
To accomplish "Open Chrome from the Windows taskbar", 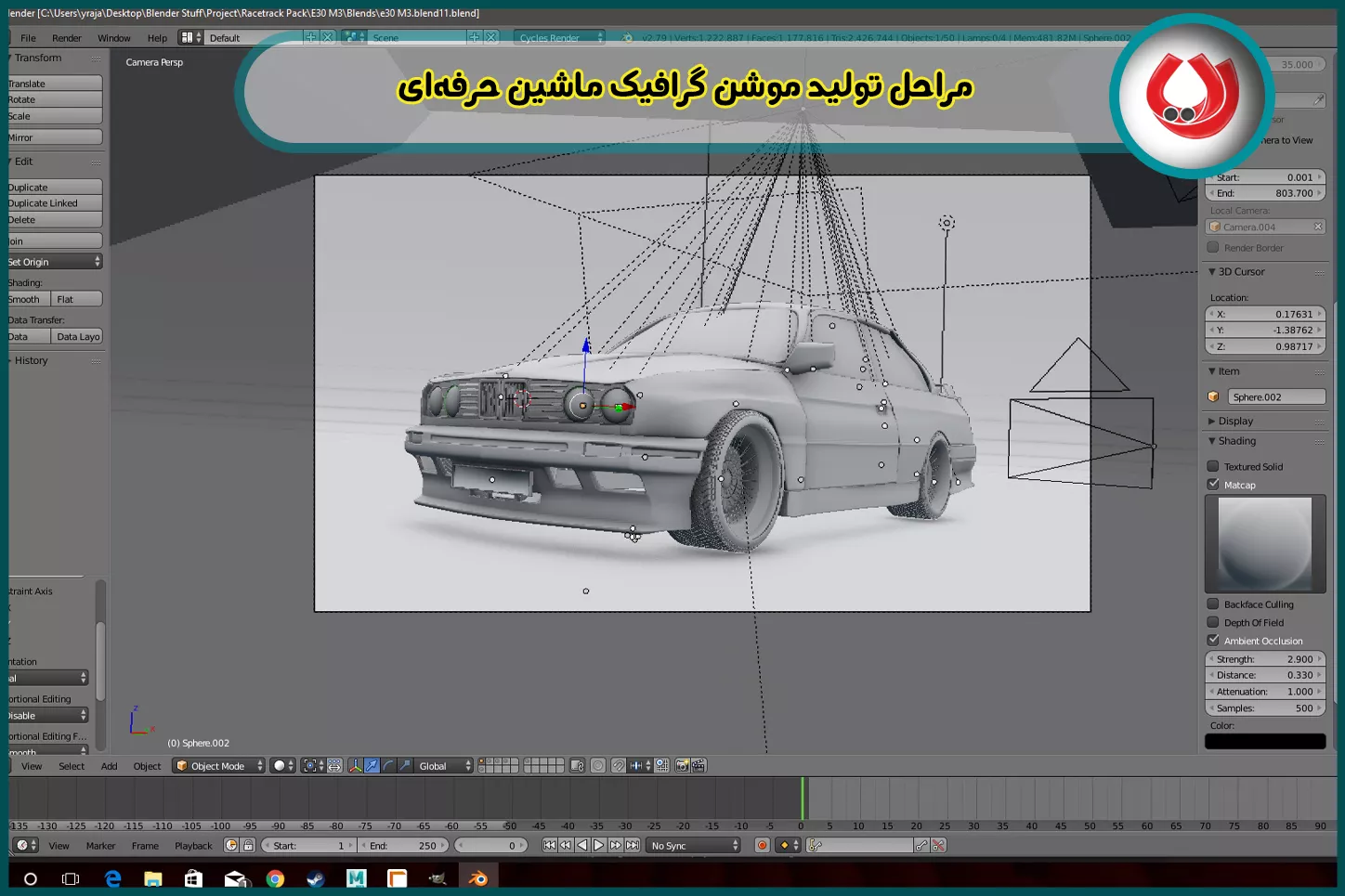I will [276, 878].
